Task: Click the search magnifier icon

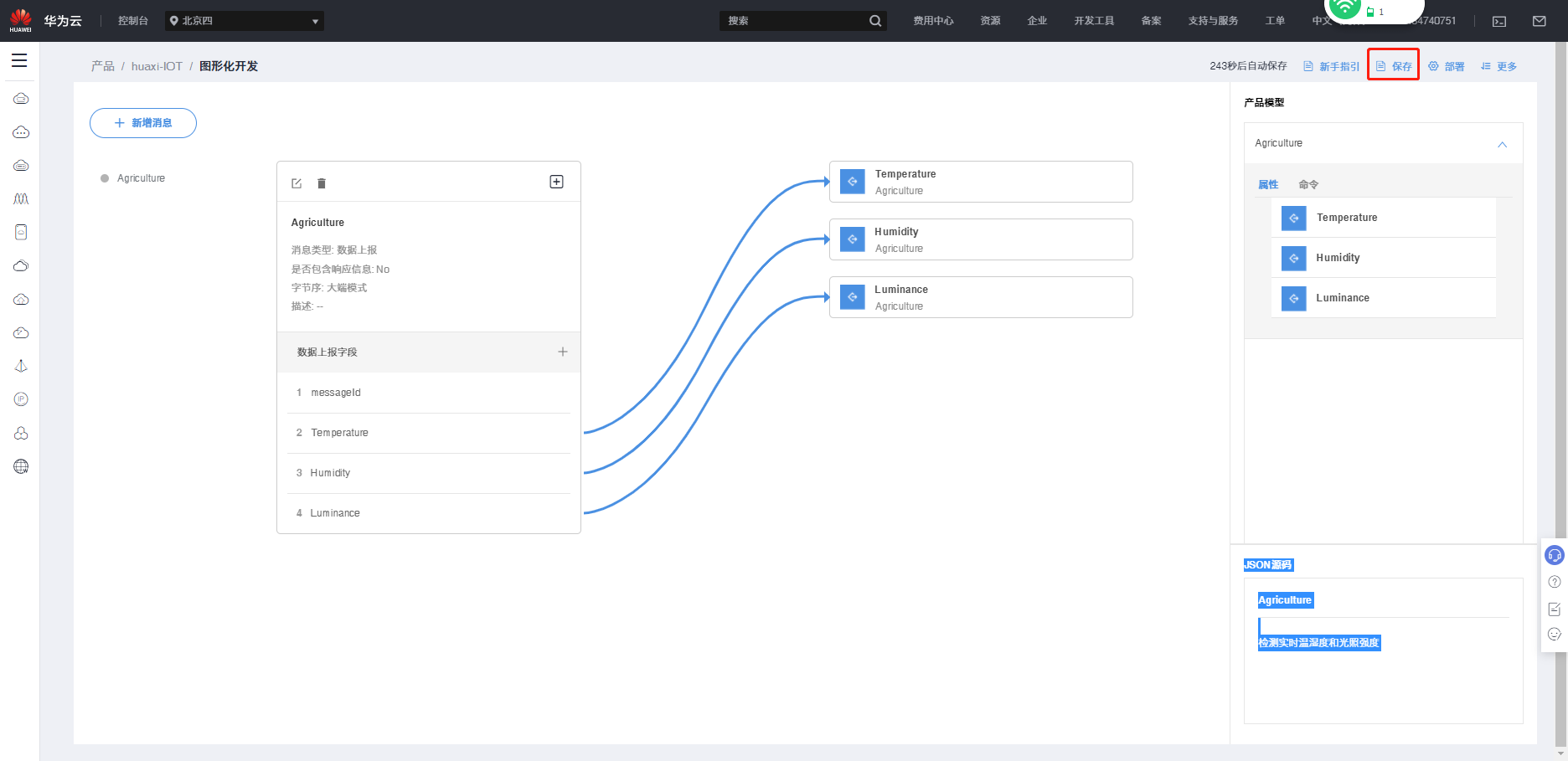Action: 875,21
